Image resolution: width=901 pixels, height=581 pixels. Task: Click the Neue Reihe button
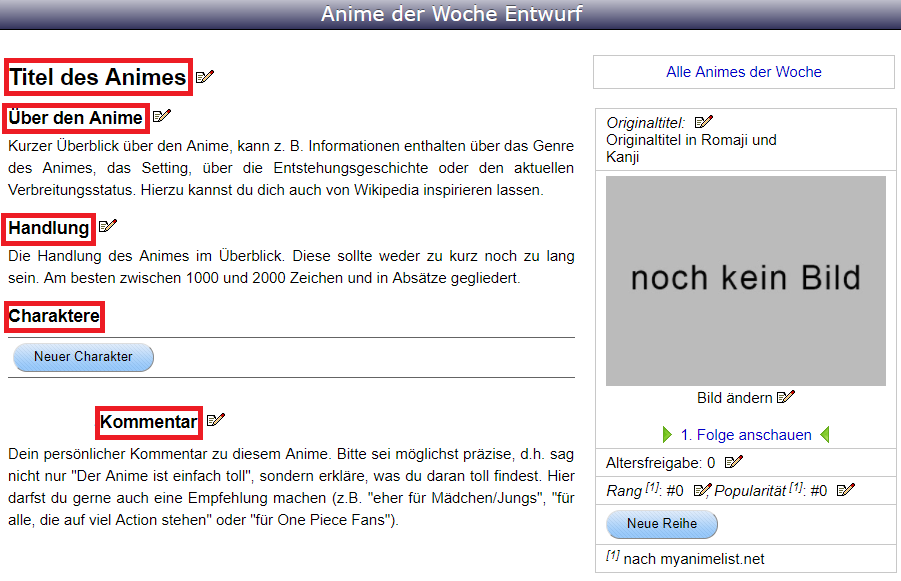point(662,524)
